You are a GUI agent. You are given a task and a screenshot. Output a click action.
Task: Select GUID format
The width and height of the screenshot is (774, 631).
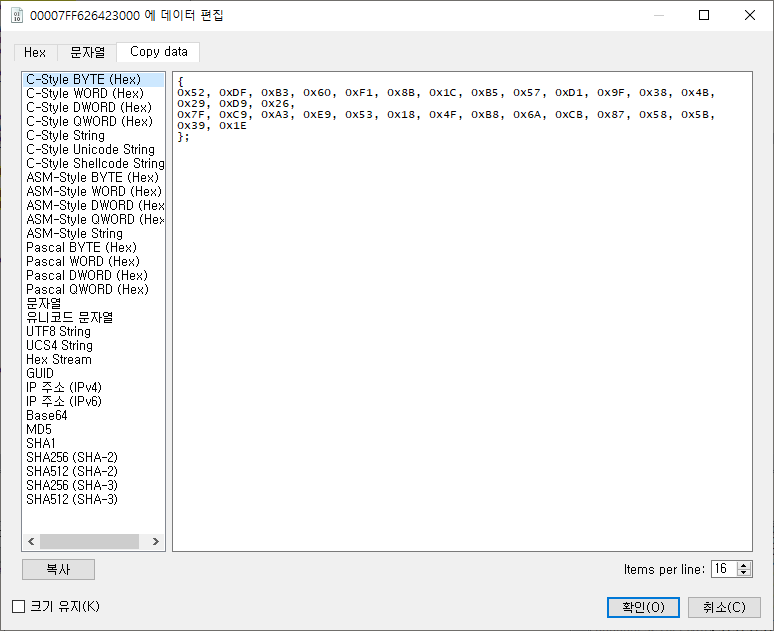tap(94, 373)
